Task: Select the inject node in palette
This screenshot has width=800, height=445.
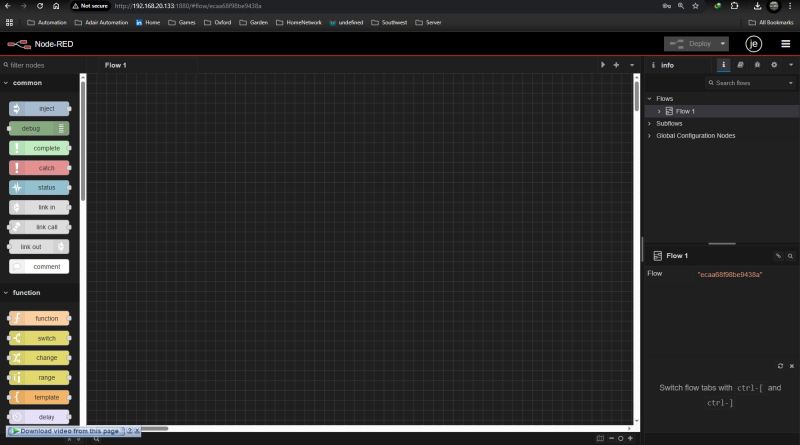Action: [40, 108]
